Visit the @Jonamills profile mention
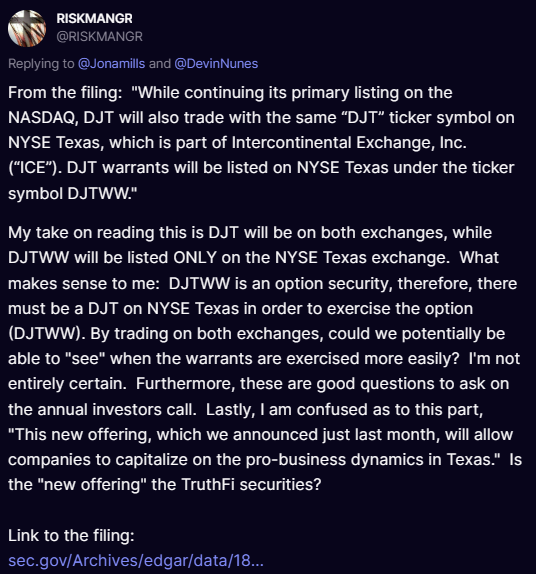Viewport: 536px width, 574px height. click(111, 64)
